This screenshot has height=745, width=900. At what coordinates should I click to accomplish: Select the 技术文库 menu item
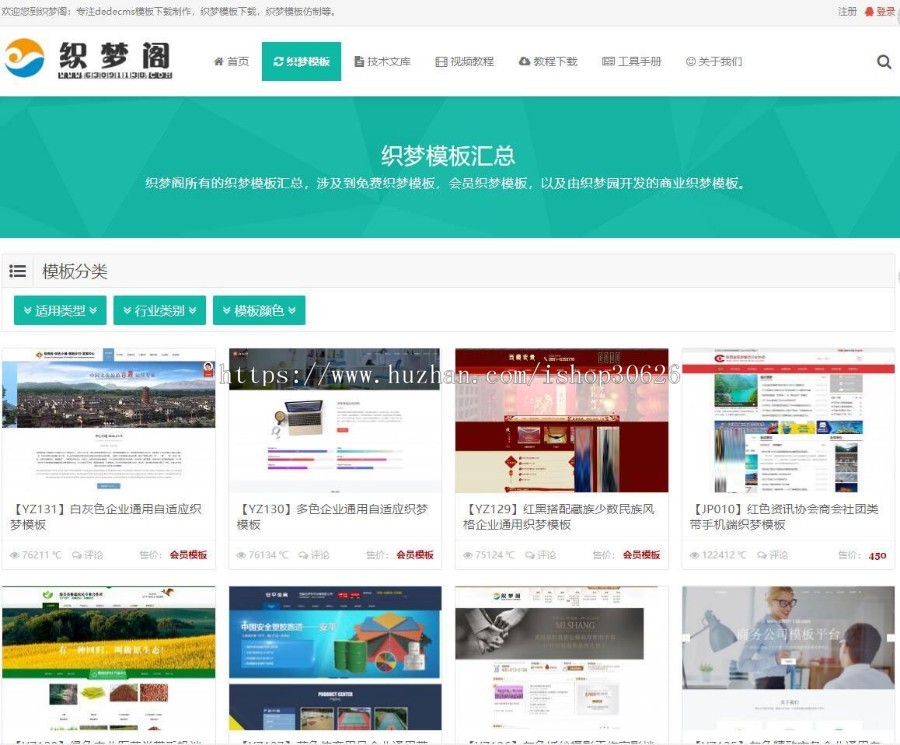[383, 61]
